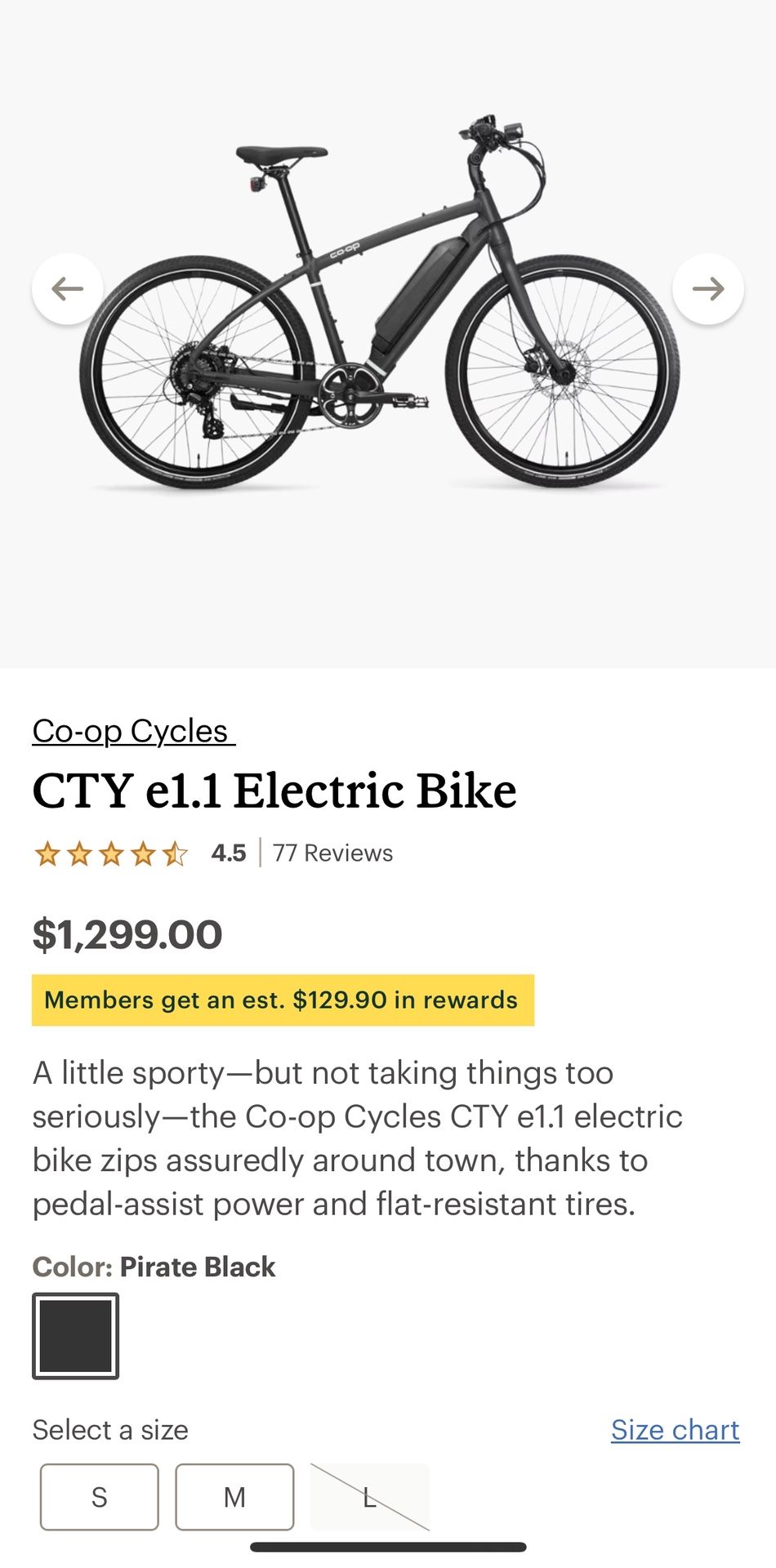Go to the previous product image
This screenshot has width=776, height=1568.
(67, 288)
